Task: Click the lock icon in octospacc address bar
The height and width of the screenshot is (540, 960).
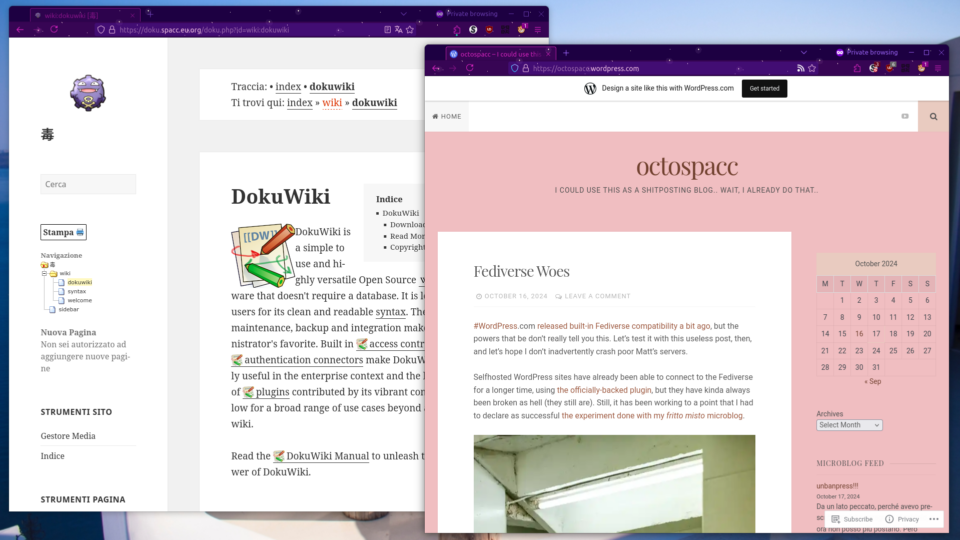Action: pyautogui.click(x=525, y=69)
